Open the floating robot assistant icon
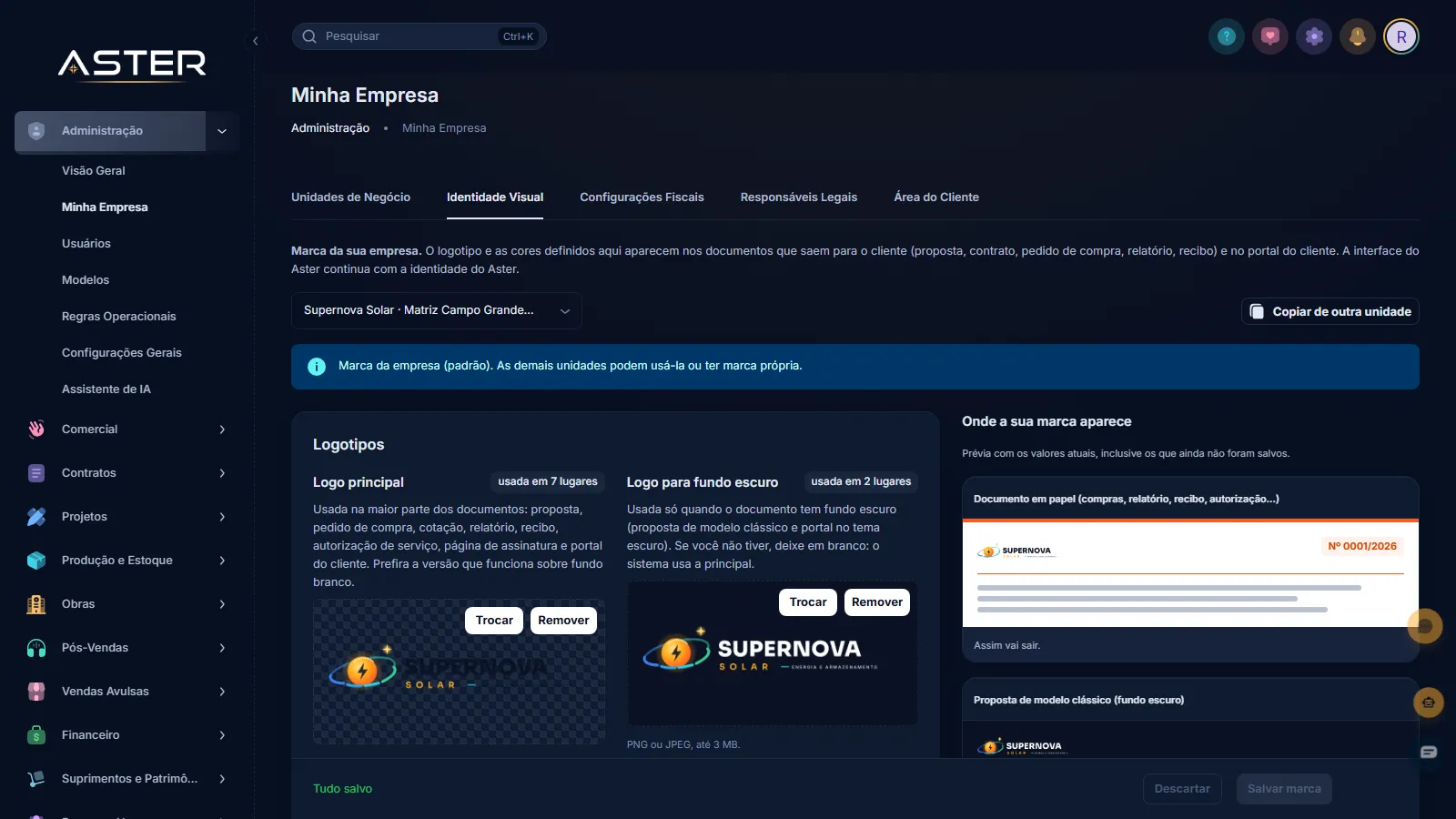 pos(1429,703)
